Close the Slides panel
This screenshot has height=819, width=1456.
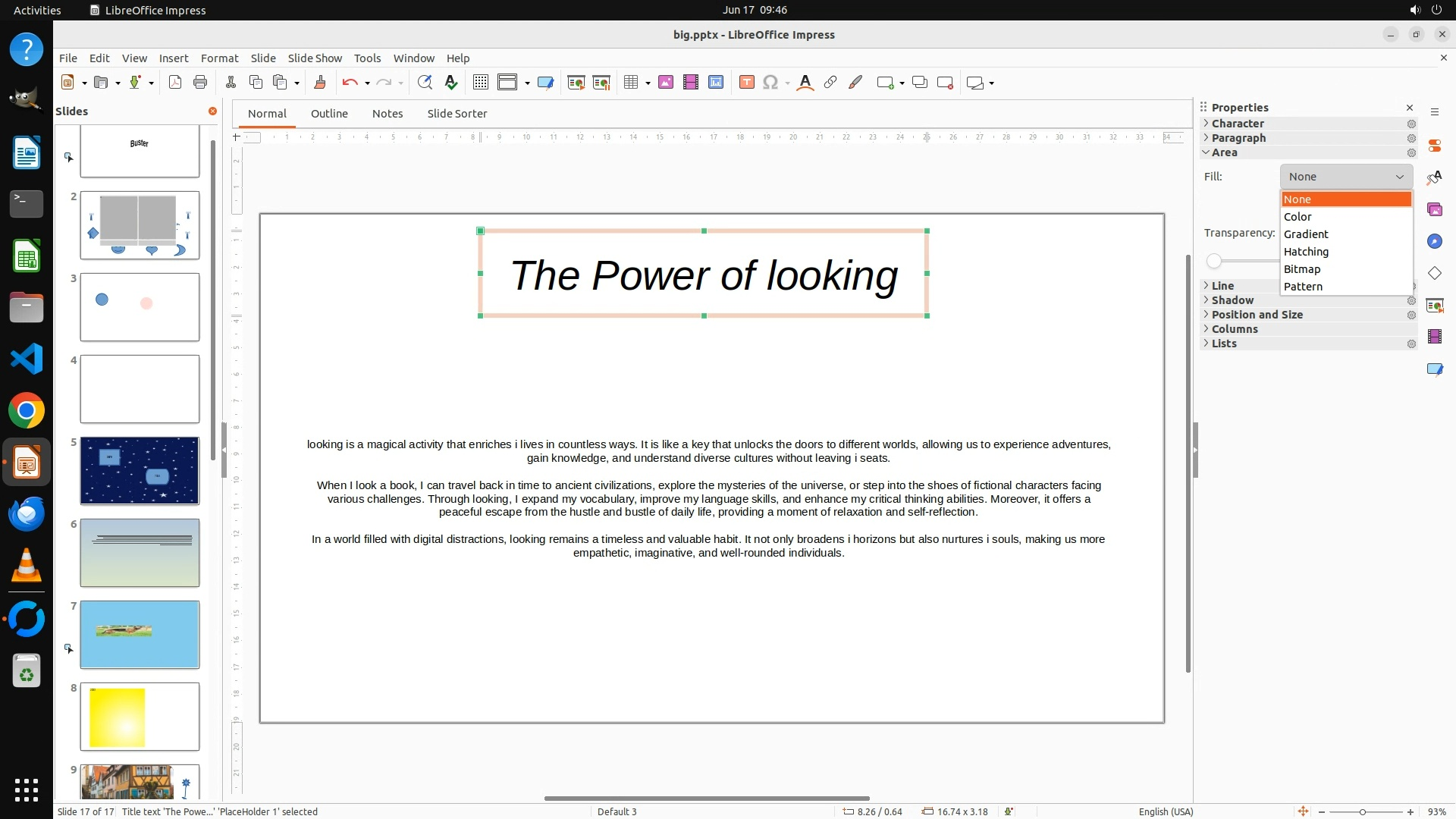[x=213, y=111]
